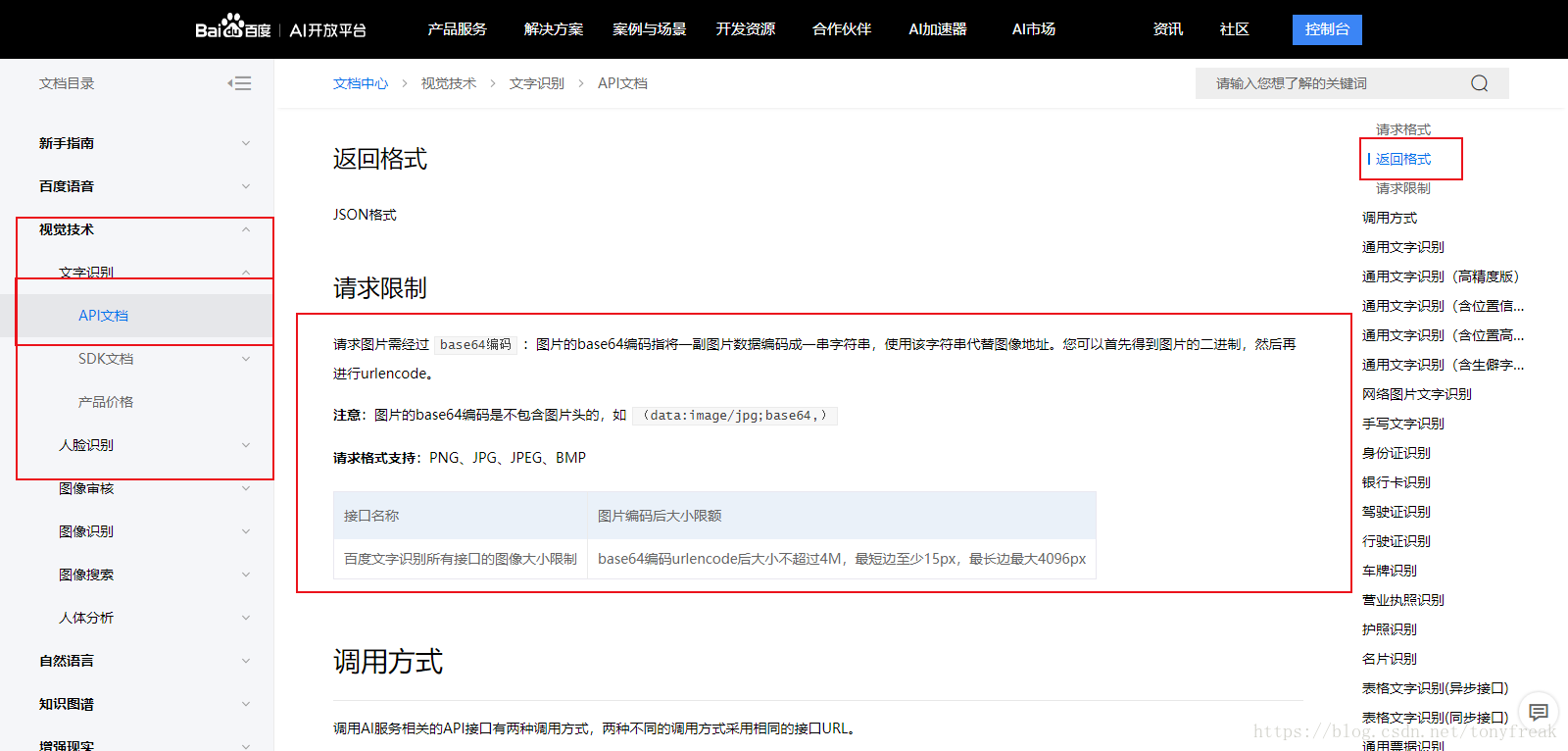Screen dimensions: 1568x751
Task: Jump to 驾驶证识别 outline link
Action: 1396,512
